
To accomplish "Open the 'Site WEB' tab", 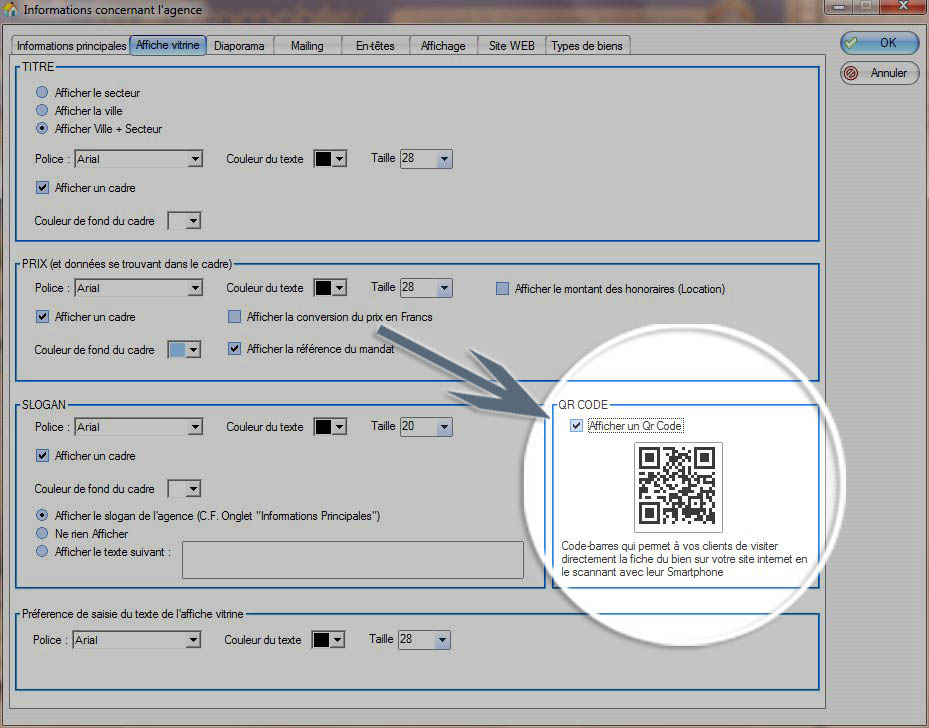I will pyautogui.click(x=511, y=46).
